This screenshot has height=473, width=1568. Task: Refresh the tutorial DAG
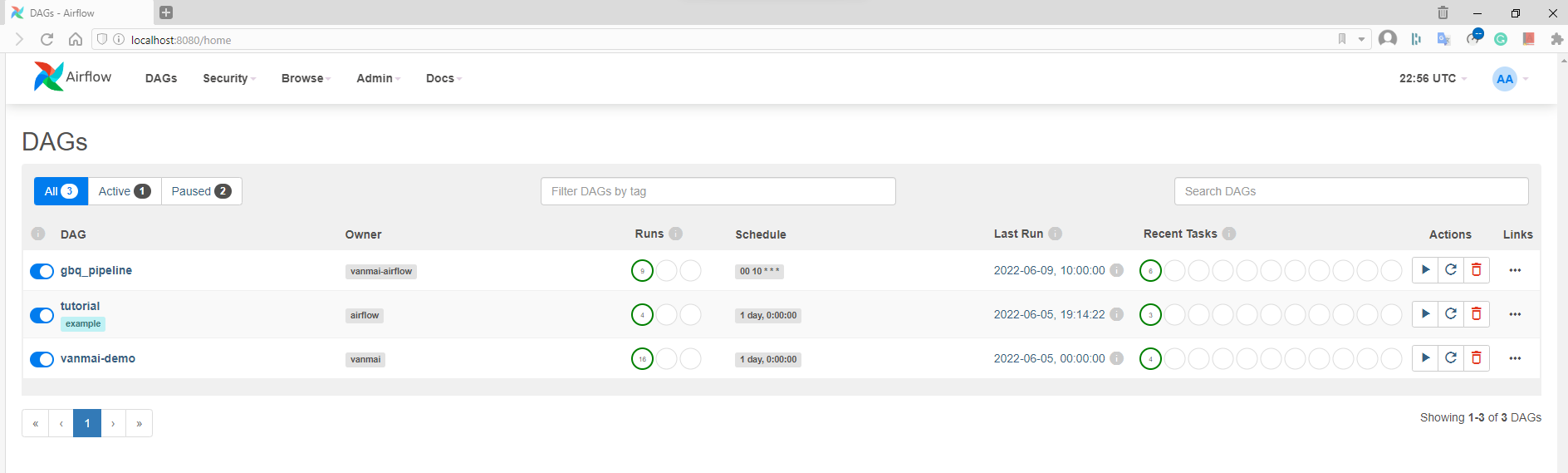[x=1451, y=314]
